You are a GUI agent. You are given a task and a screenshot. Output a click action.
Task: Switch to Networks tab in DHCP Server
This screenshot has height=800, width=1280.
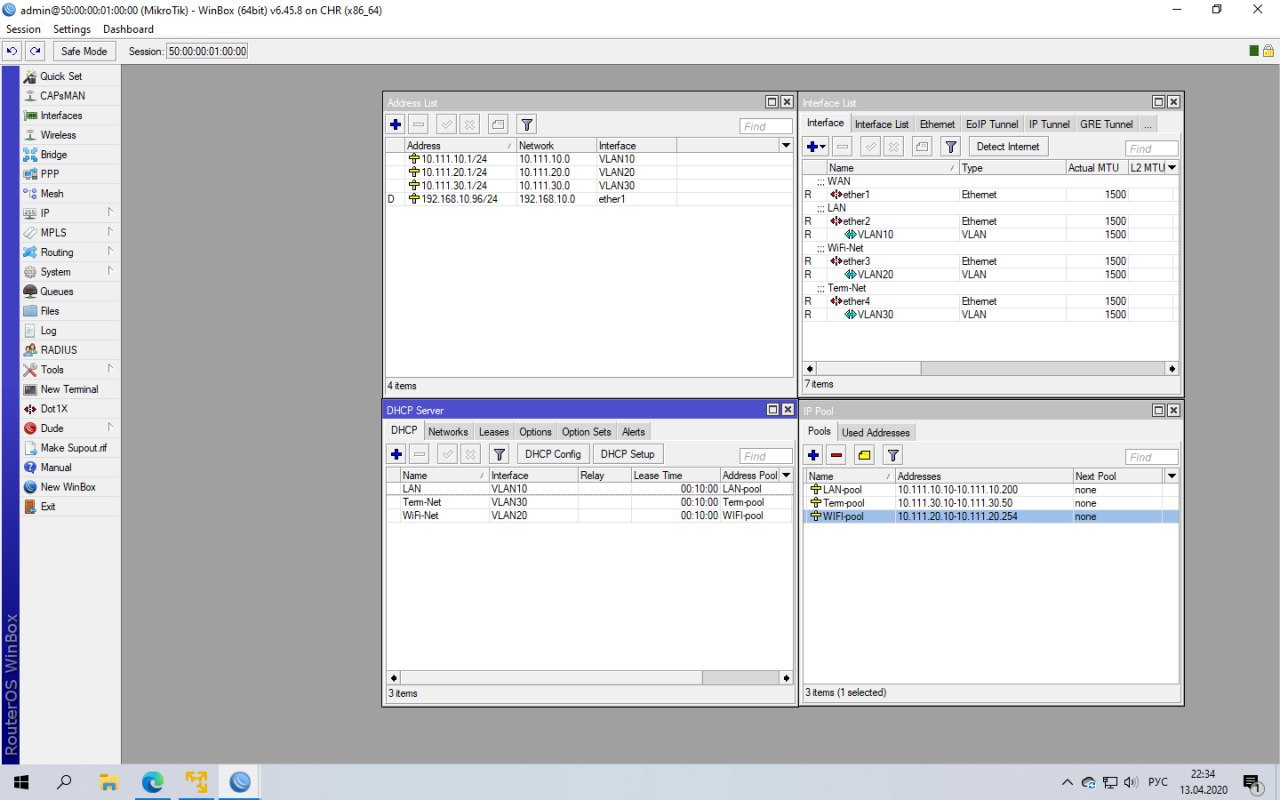click(x=448, y=432)
